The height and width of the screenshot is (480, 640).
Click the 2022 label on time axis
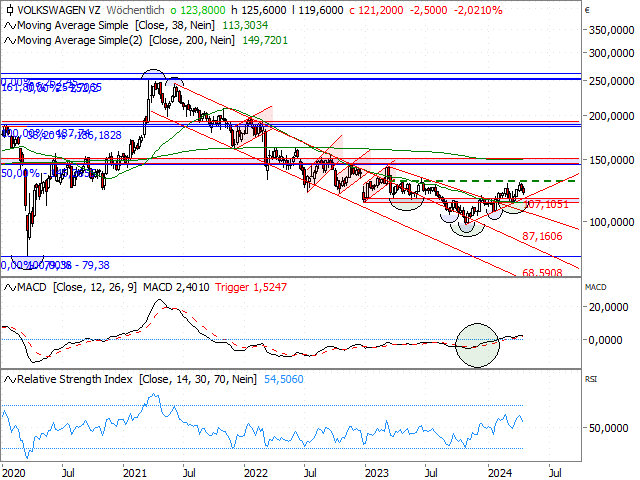[256, 473]
